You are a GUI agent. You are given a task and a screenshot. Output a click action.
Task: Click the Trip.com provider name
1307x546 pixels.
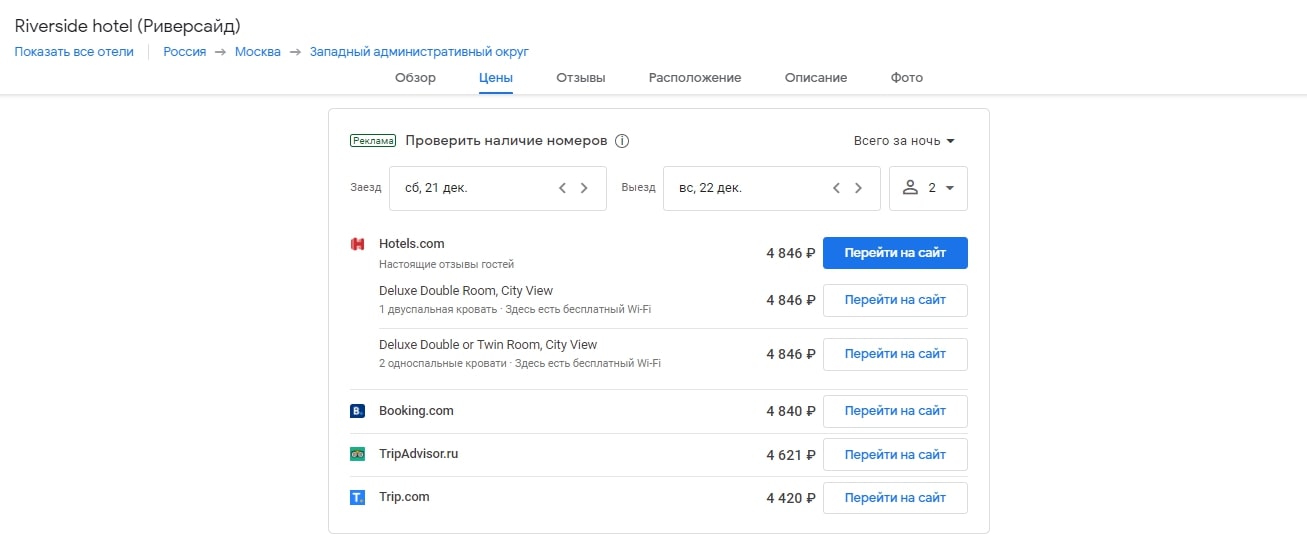[404, 497]
